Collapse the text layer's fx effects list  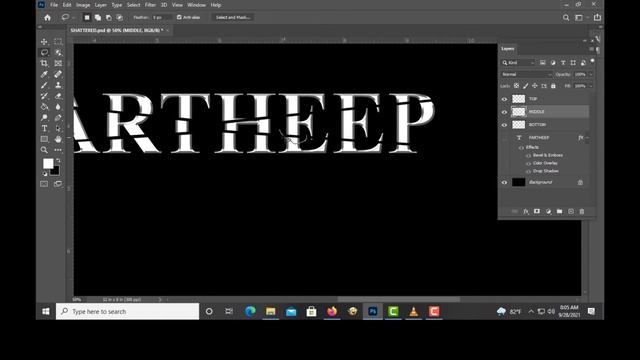(587, 138)
